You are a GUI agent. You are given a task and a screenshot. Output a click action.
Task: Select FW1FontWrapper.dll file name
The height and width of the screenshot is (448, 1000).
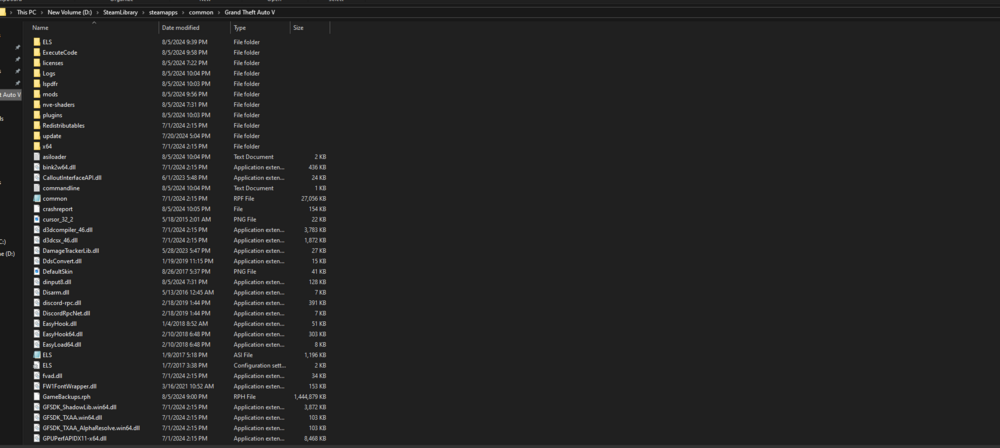click(70, 386)
